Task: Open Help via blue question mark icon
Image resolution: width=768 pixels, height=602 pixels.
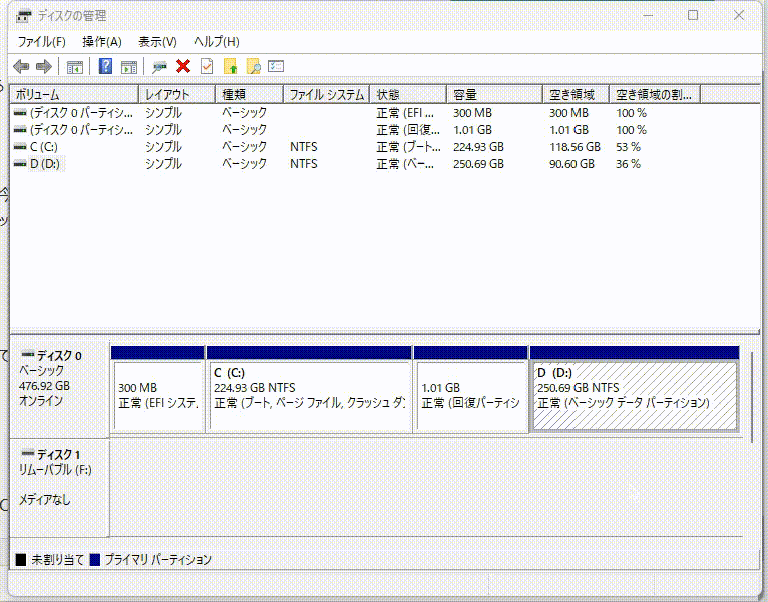Action: [105, 66]
